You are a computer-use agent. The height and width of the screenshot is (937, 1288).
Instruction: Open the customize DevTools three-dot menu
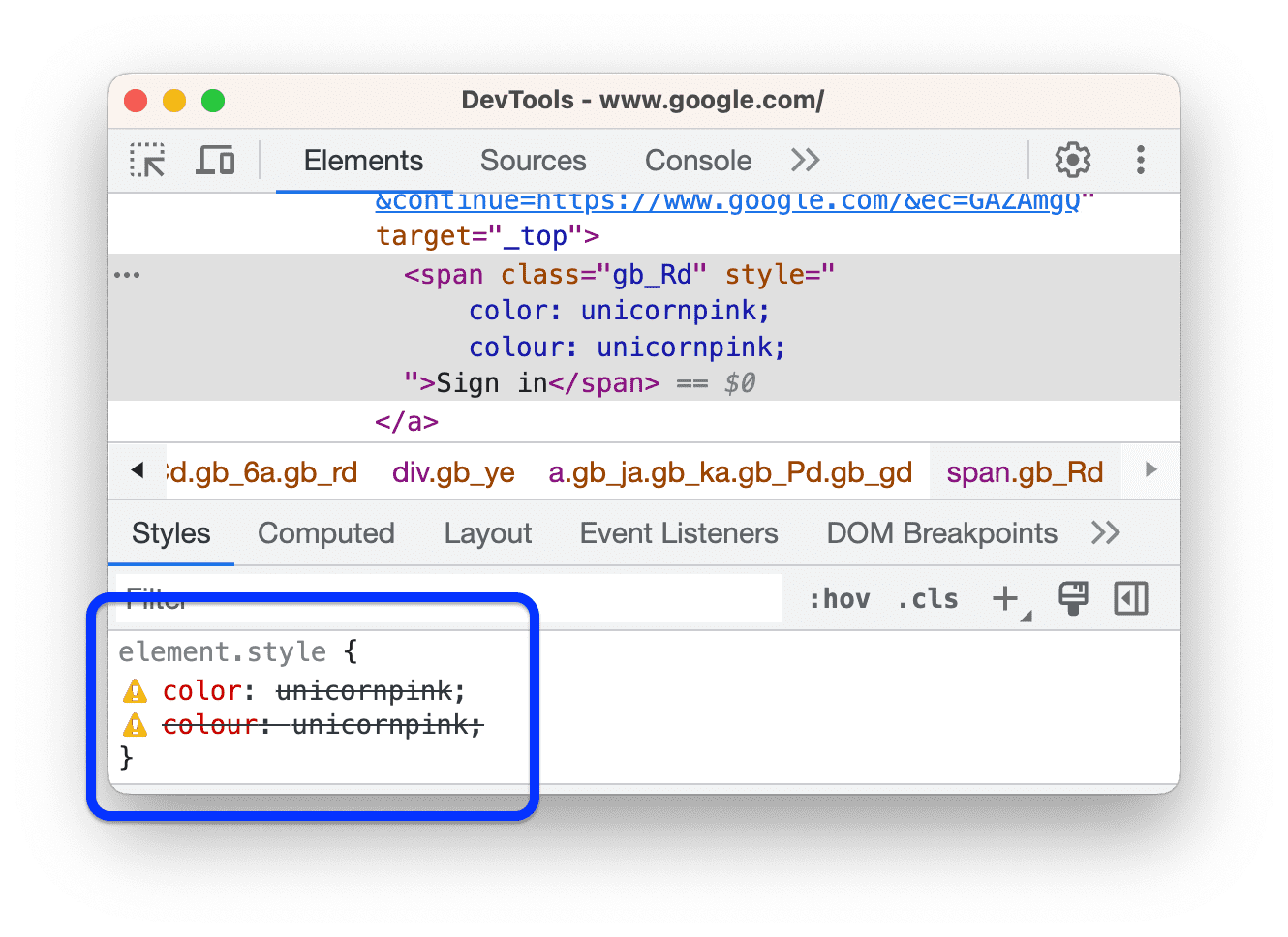[1141, 161]
